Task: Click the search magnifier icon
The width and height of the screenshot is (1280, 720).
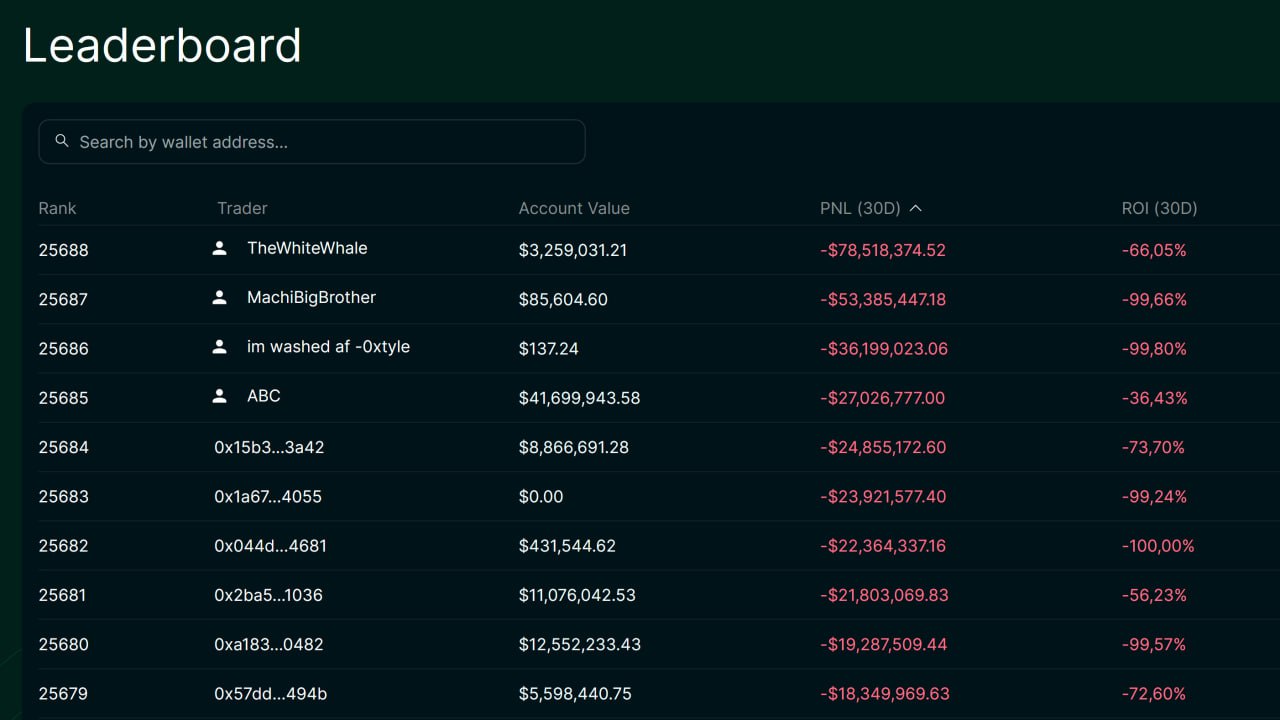Action: click(62, 141)
